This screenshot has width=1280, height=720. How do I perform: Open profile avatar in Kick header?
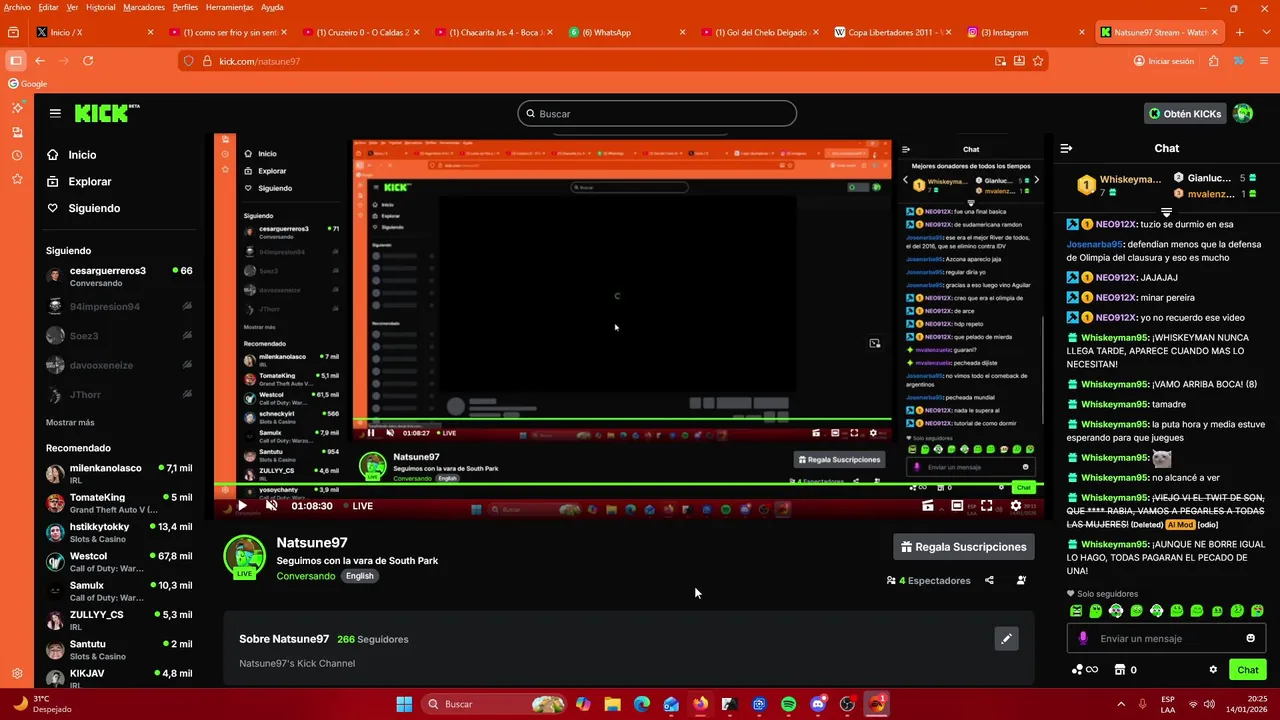(1243, 113)
